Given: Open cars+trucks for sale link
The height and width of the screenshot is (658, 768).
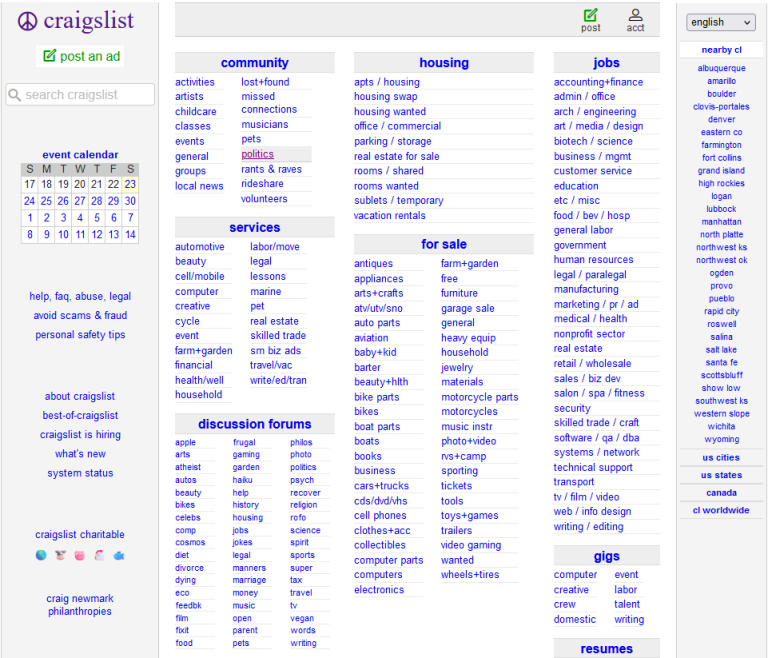Looking at the screenshot, I should (x=382, y=486).
